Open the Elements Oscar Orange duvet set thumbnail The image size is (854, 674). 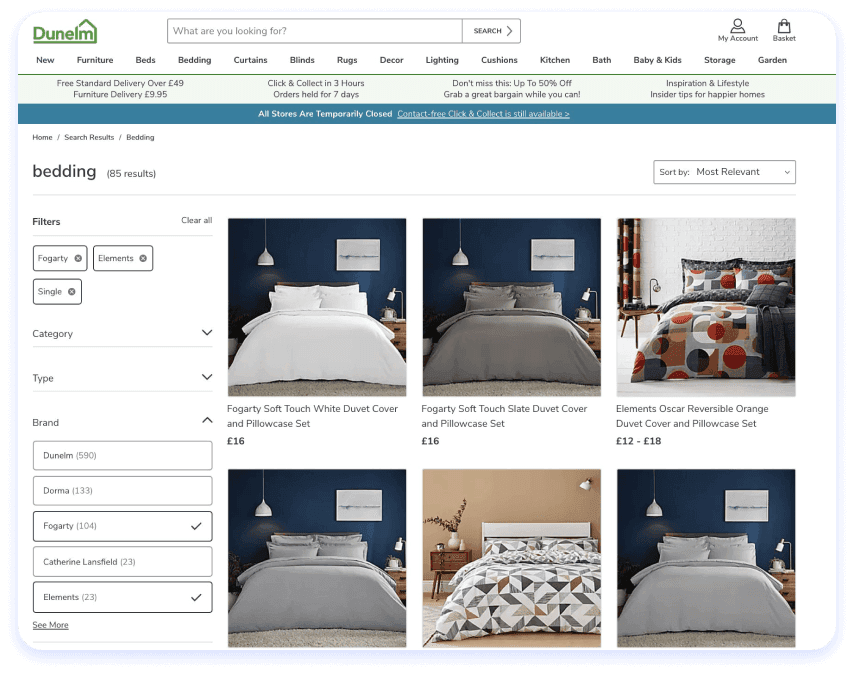click(706, 307)
